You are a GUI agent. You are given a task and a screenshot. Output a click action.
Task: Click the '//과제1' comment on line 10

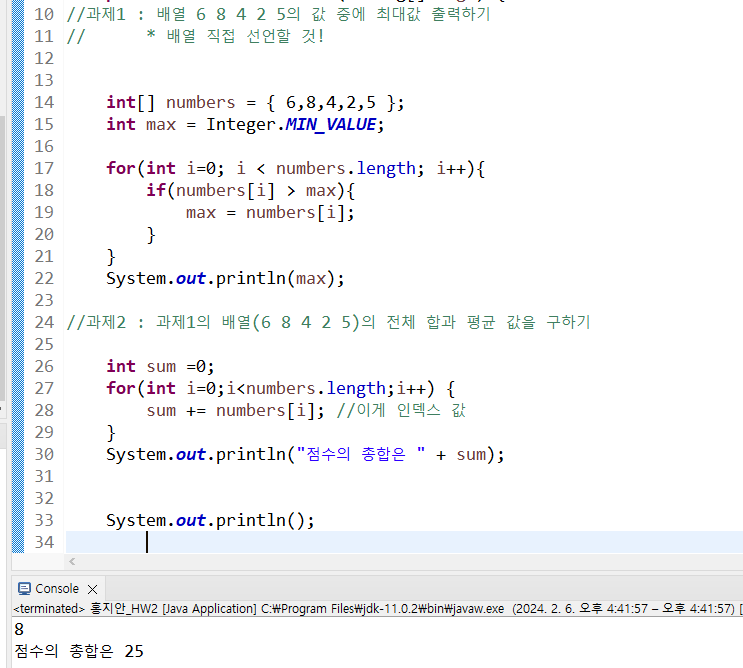tap(278, 14)
